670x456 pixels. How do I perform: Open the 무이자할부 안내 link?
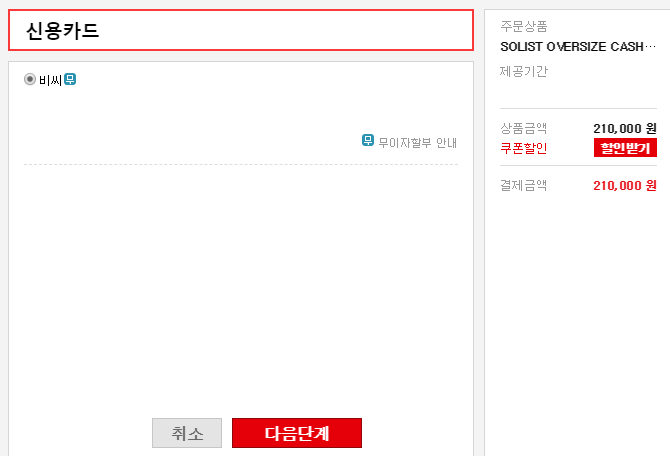(x=417, y=142)
